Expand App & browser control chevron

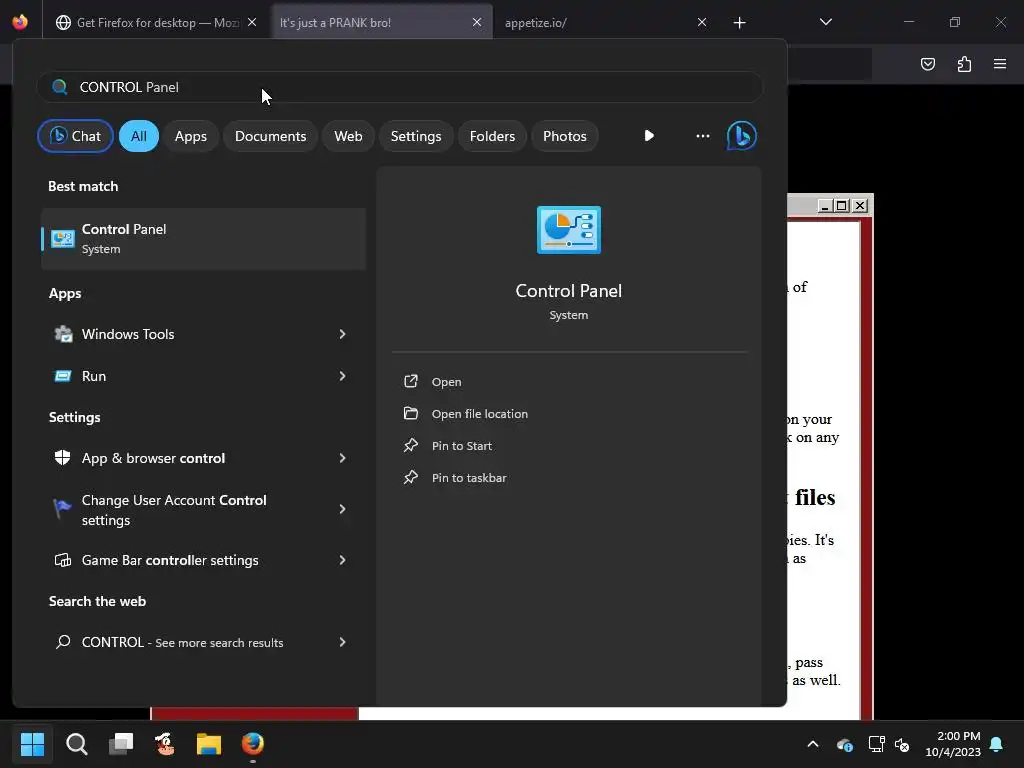tap(342, 458)
